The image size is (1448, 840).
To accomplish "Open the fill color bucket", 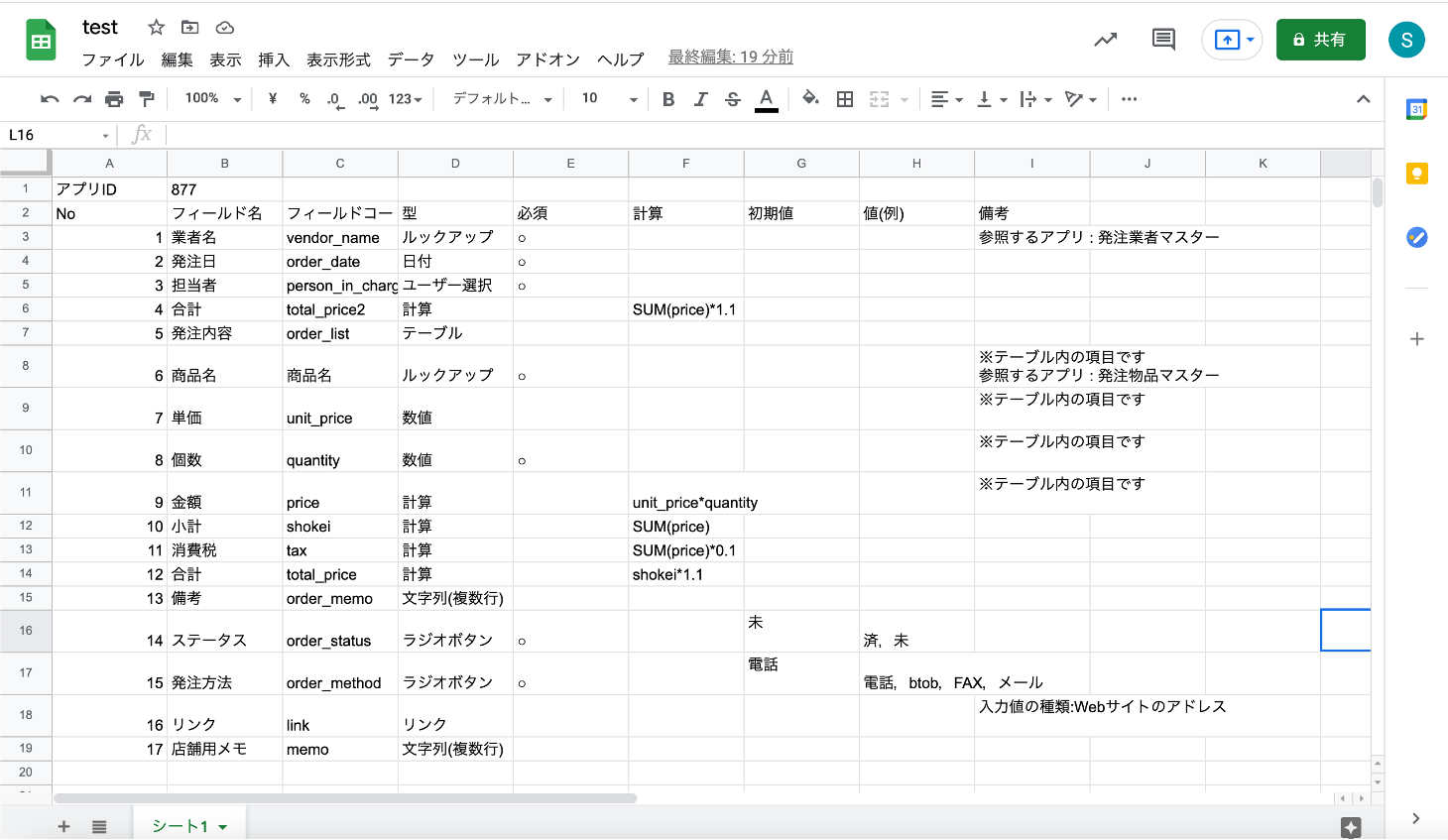I will (x=810, y=98).
